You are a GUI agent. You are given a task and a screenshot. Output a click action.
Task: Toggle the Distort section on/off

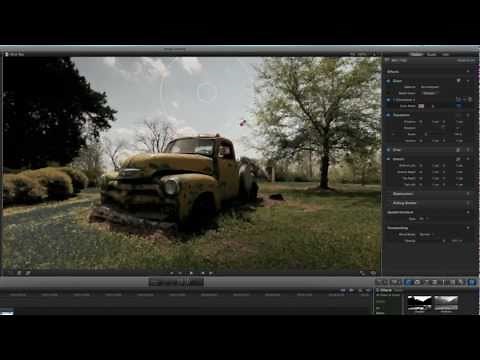(388, 159)
